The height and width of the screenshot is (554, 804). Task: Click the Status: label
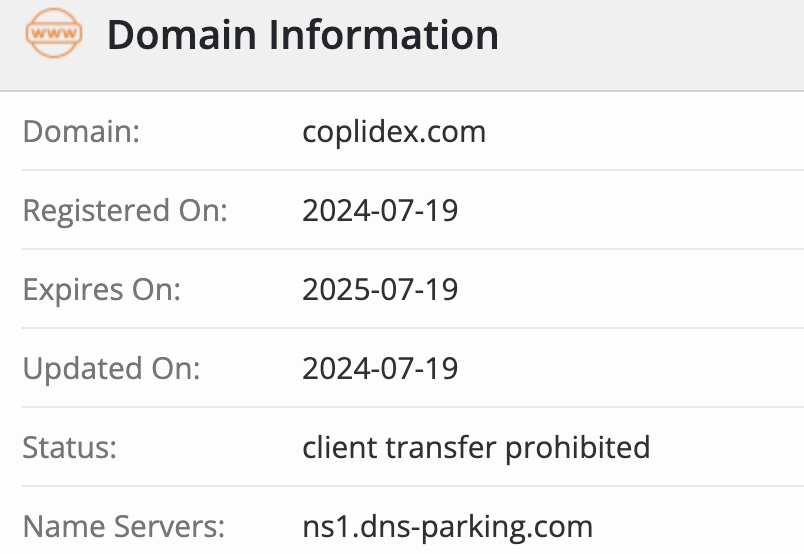[x=70, y=447]
